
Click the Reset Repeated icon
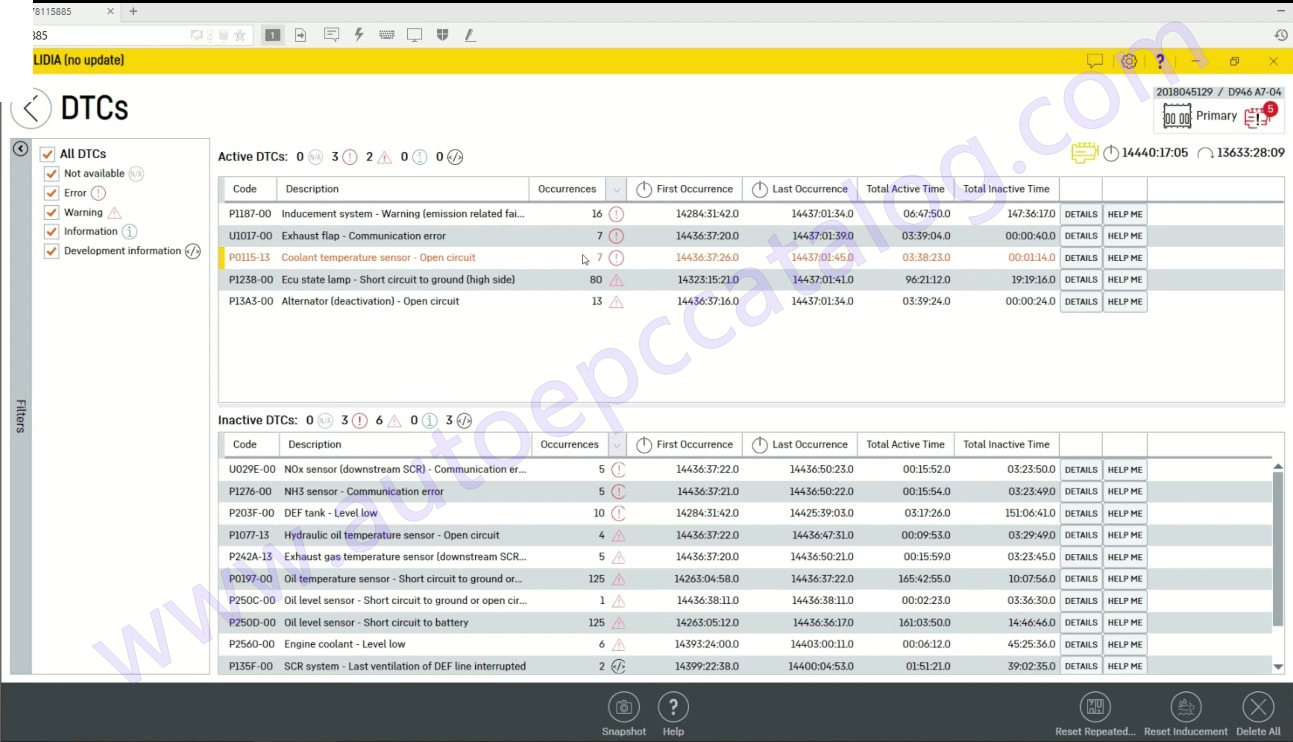pyautogui.click(x=1095, y=708)
